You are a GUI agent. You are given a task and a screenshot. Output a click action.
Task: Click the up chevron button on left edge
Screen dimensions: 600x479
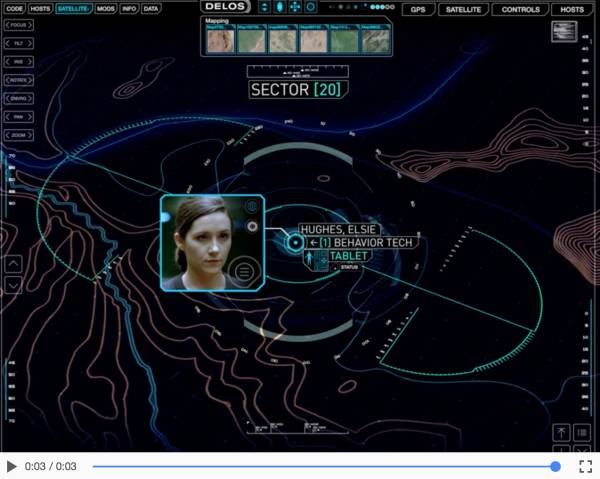tap(13, 264)
